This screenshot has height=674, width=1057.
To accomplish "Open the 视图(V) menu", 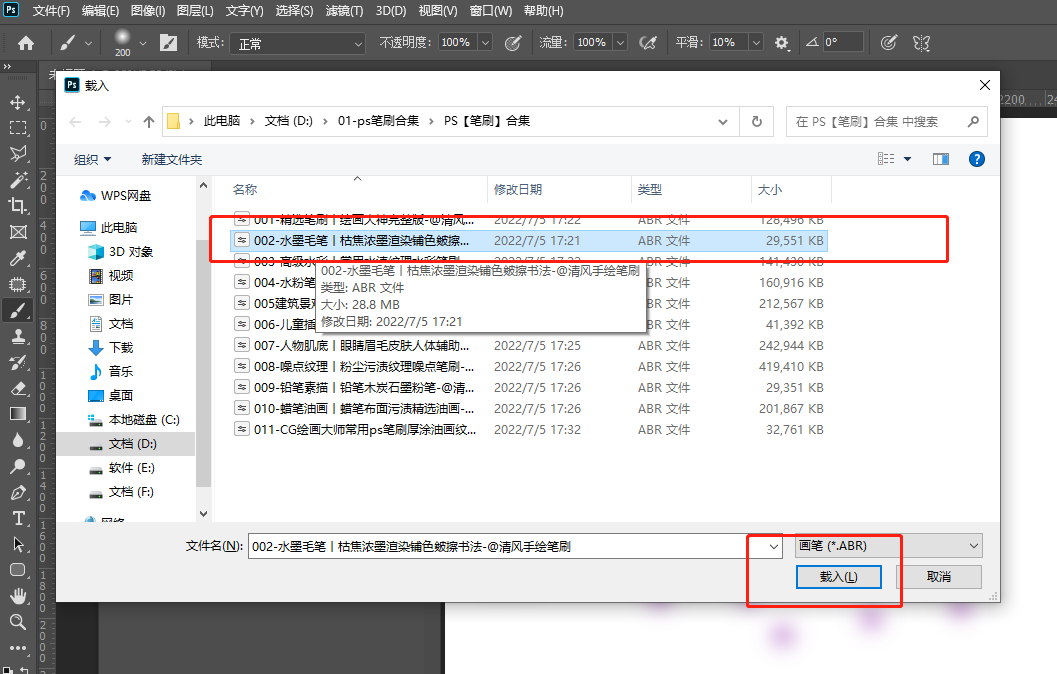I will [437, 11].
